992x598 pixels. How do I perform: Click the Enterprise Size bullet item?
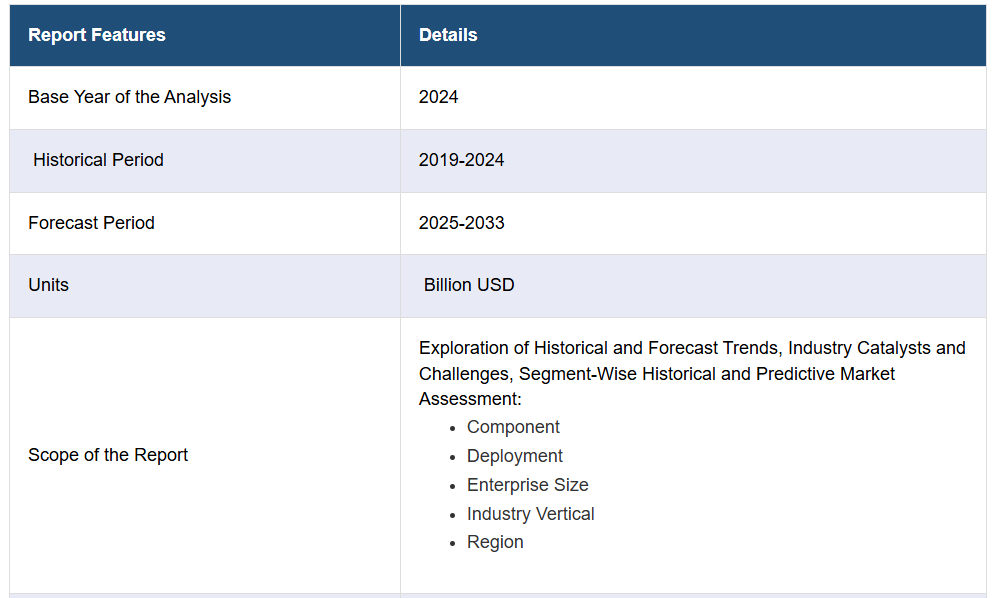click(x=528, y=485)
